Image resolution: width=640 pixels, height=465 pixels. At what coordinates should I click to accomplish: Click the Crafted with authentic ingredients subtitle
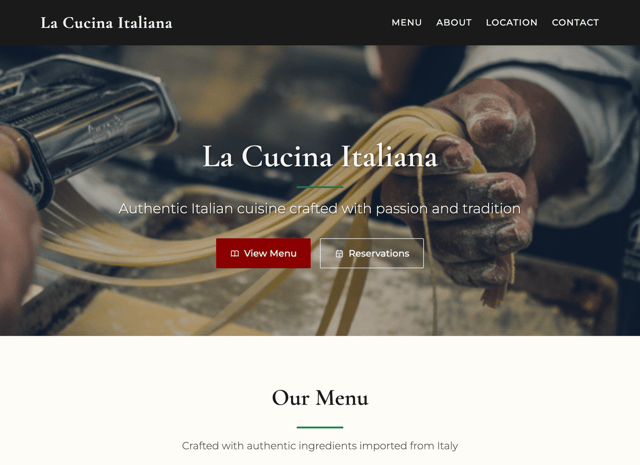(x=320, y=445)
